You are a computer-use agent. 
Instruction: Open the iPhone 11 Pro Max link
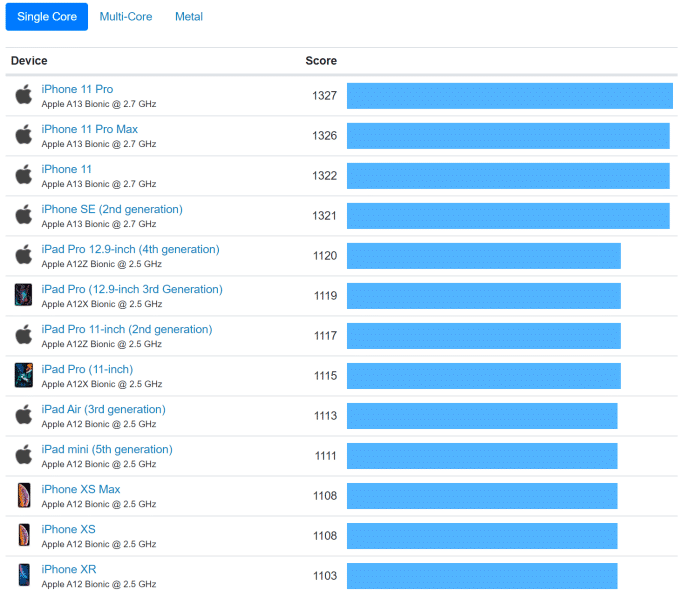point(89,129)
